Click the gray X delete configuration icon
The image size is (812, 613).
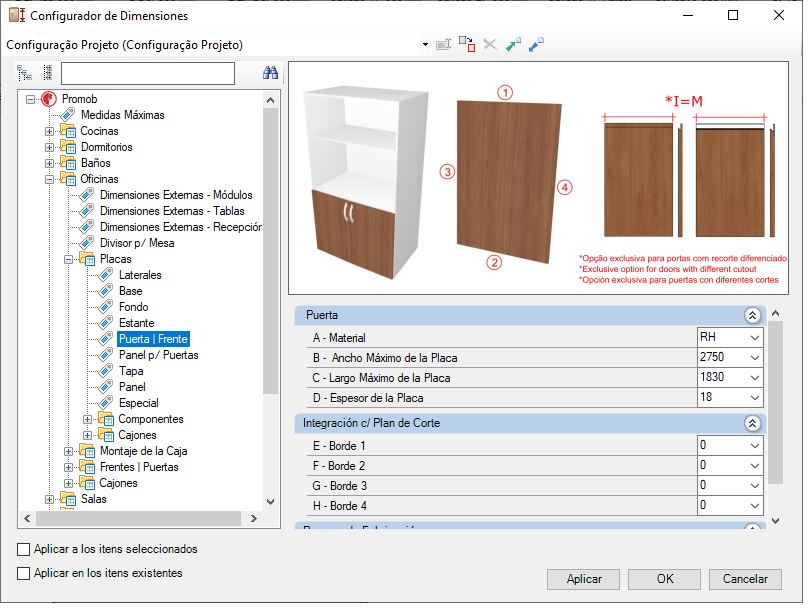[x=490, y=45]
